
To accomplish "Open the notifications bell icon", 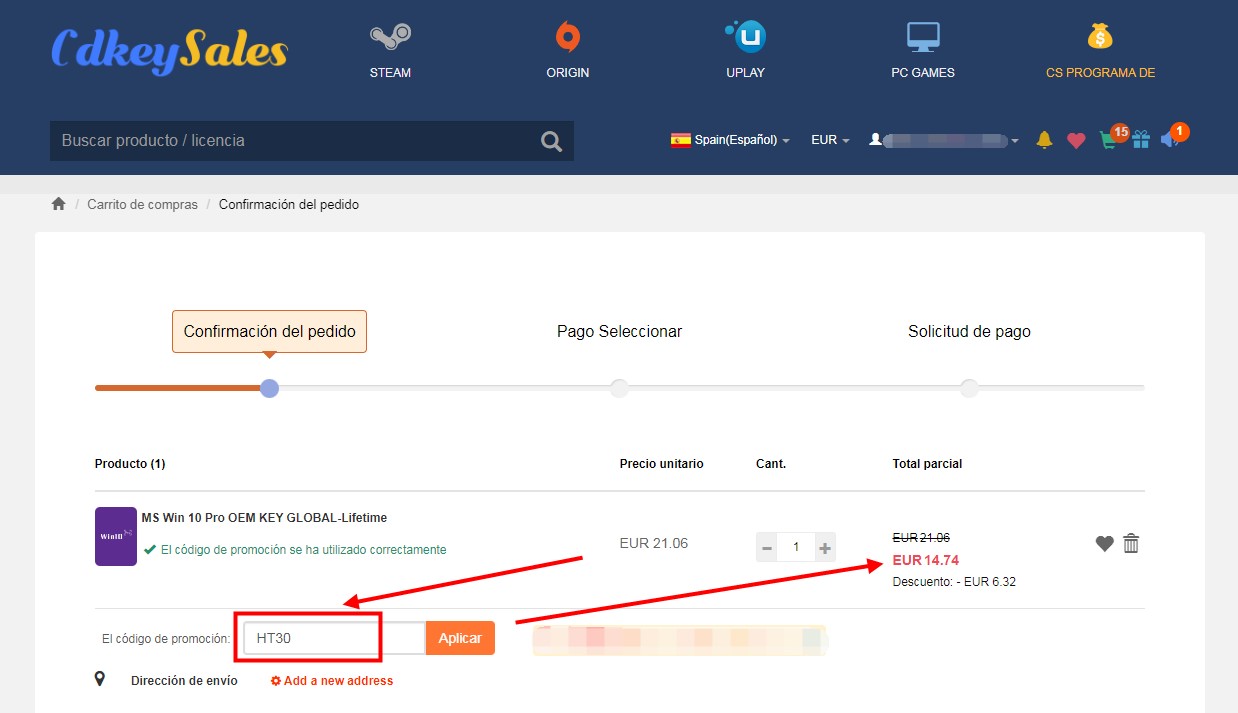I will [1044, 140].
